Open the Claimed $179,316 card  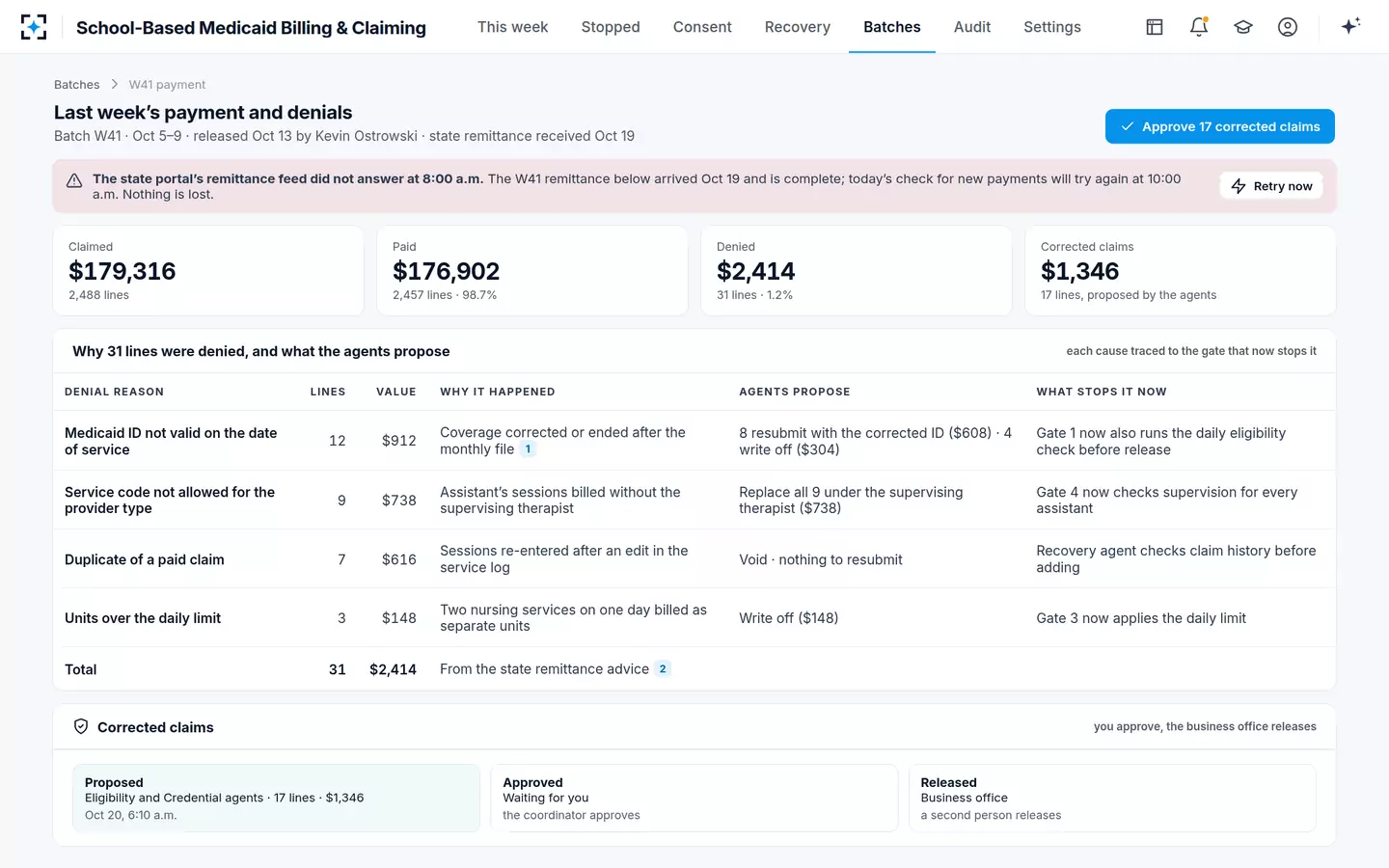pyautogui.click(x=208, y=271)
